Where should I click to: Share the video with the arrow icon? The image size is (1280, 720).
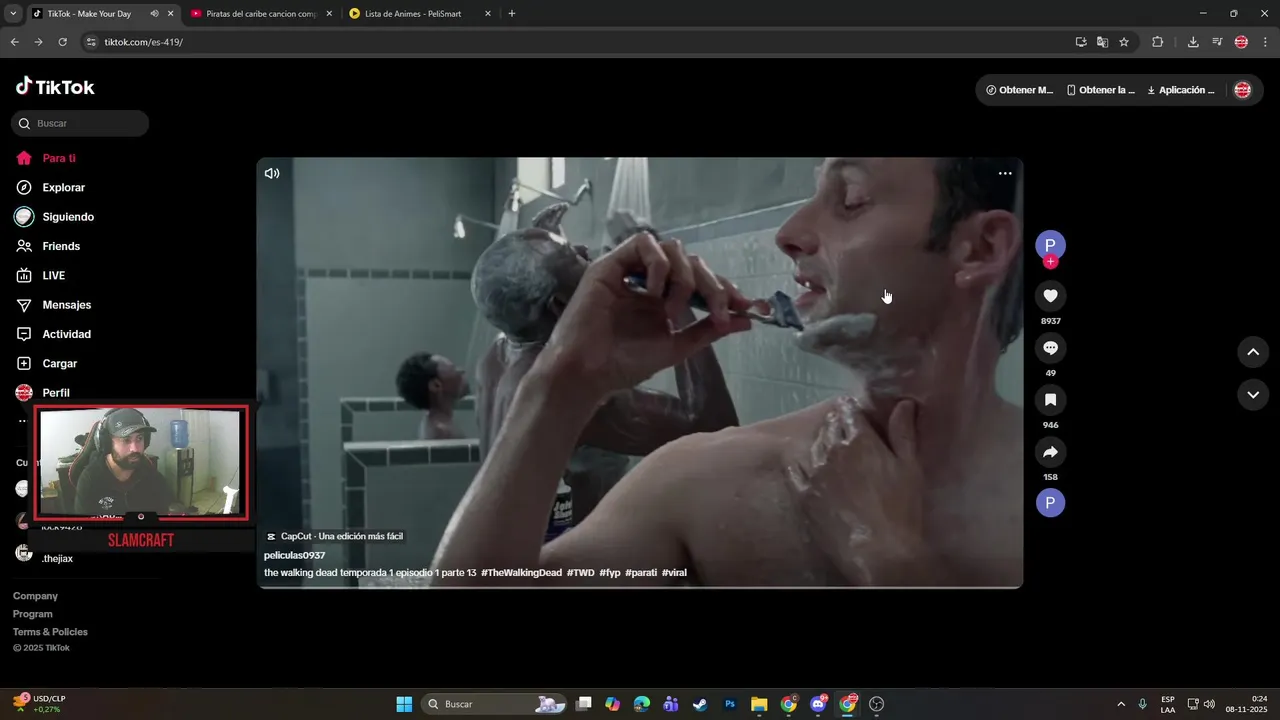(x=1050, y=452)
